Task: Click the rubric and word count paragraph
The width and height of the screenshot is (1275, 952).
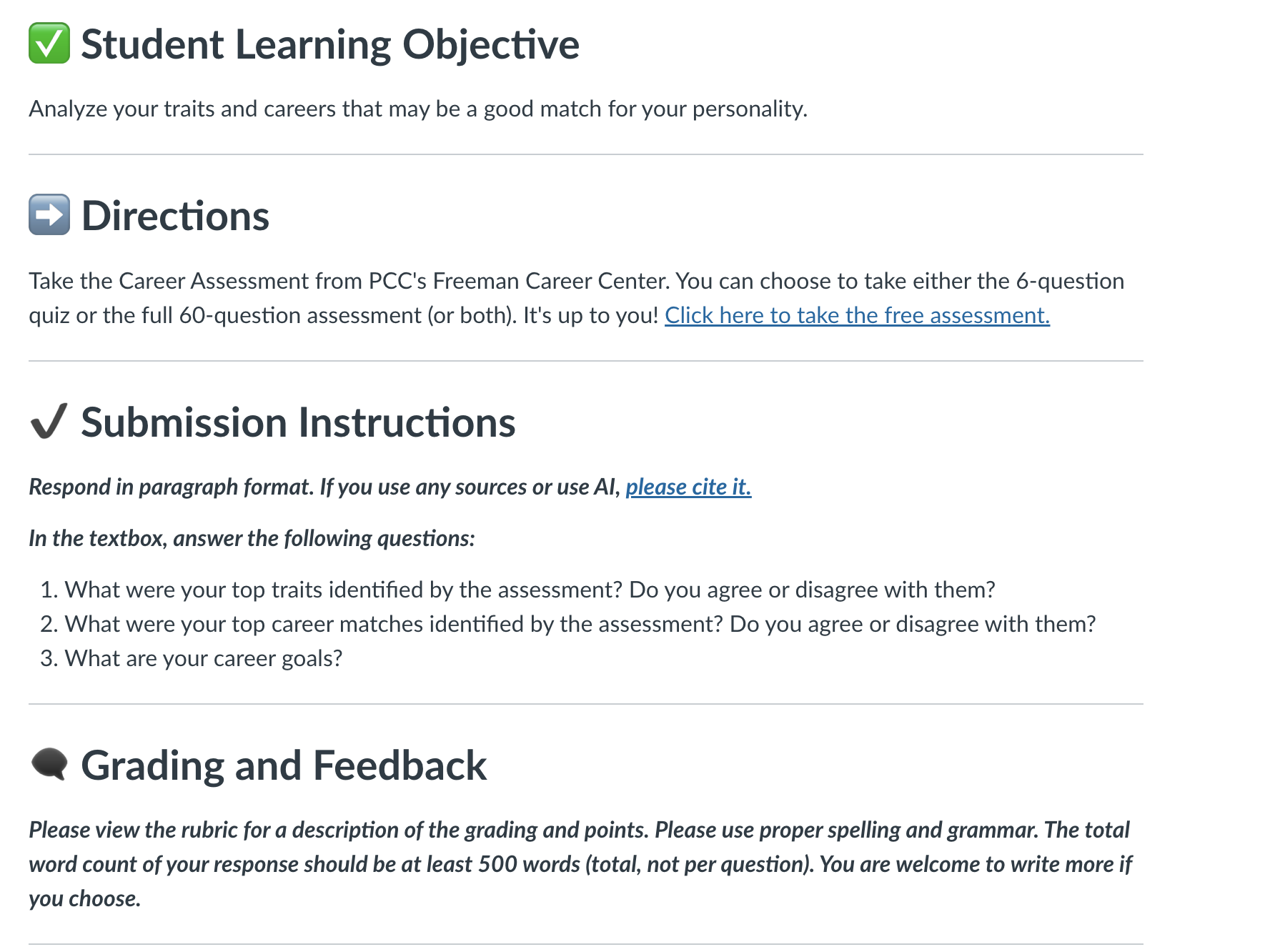Action: (580, 864)
